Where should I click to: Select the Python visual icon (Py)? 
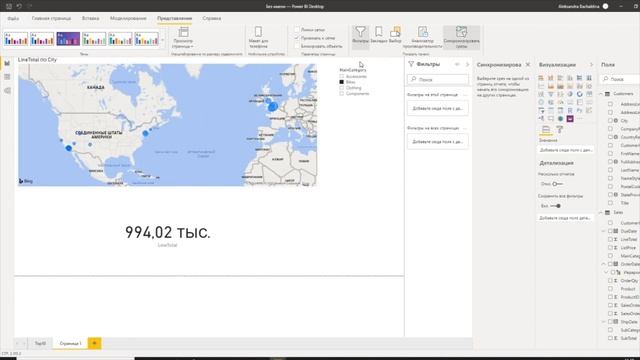[x=580, y=111]
